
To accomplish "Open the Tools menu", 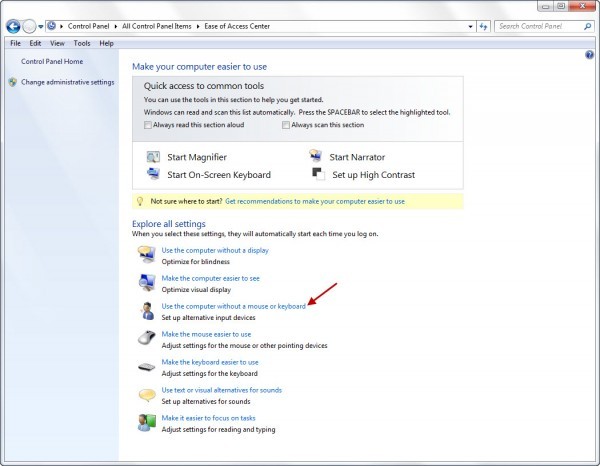I will point(82,43).
